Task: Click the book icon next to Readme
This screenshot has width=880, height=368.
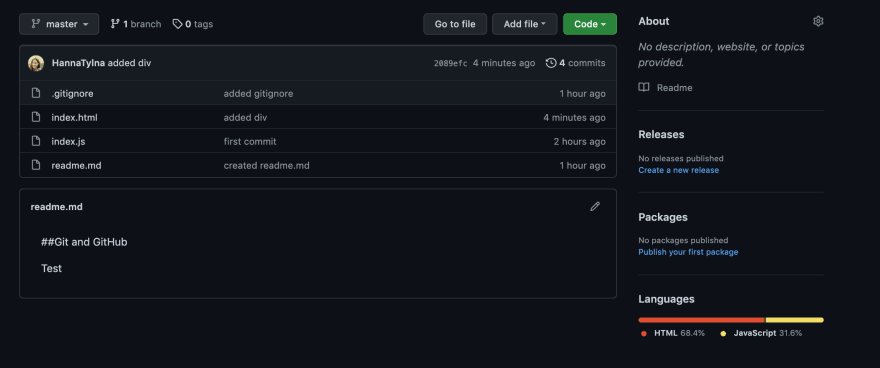Action: click(x=644, y=88)
